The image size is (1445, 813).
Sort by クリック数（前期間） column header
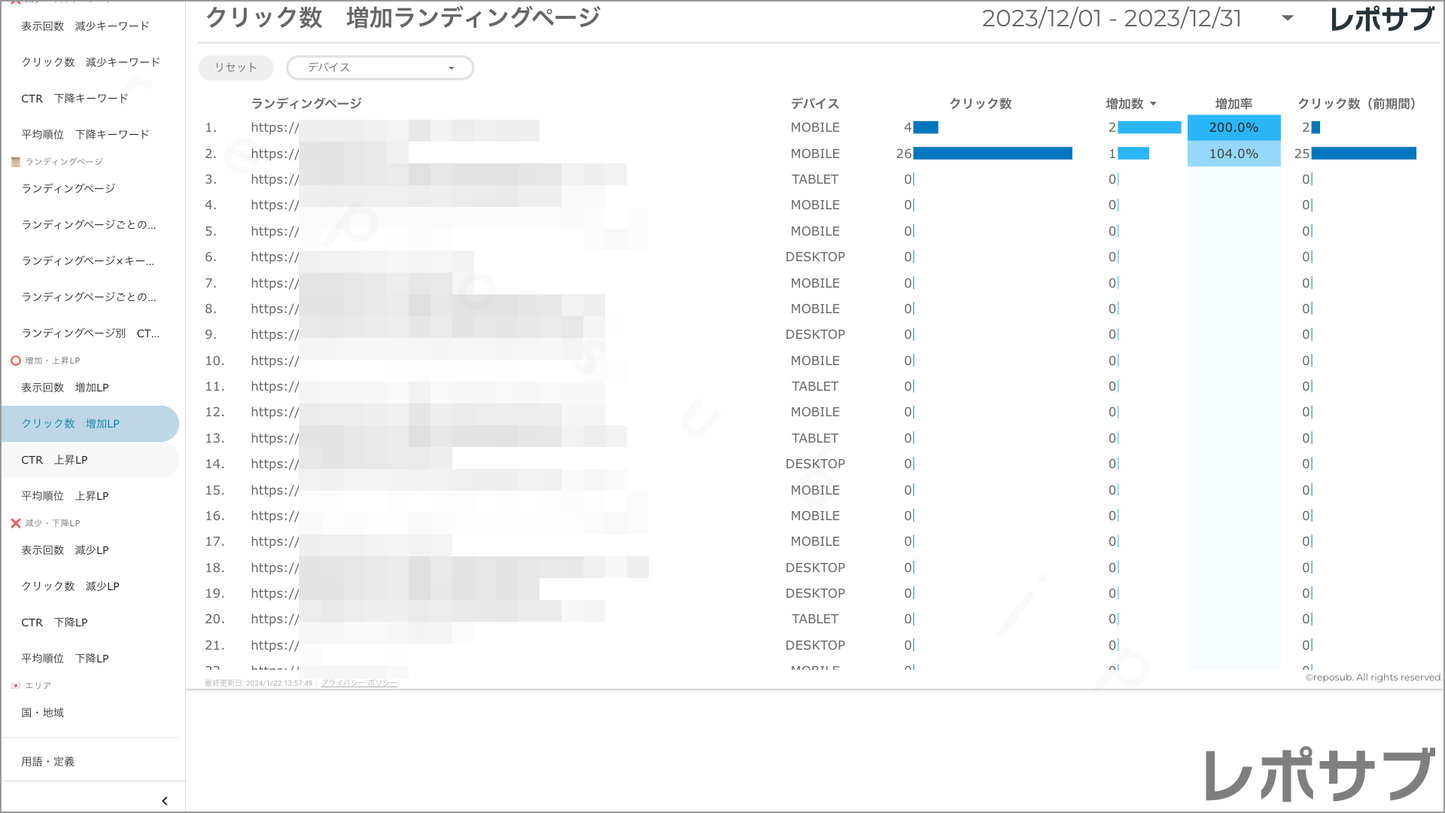click(x=1356, y=104)
